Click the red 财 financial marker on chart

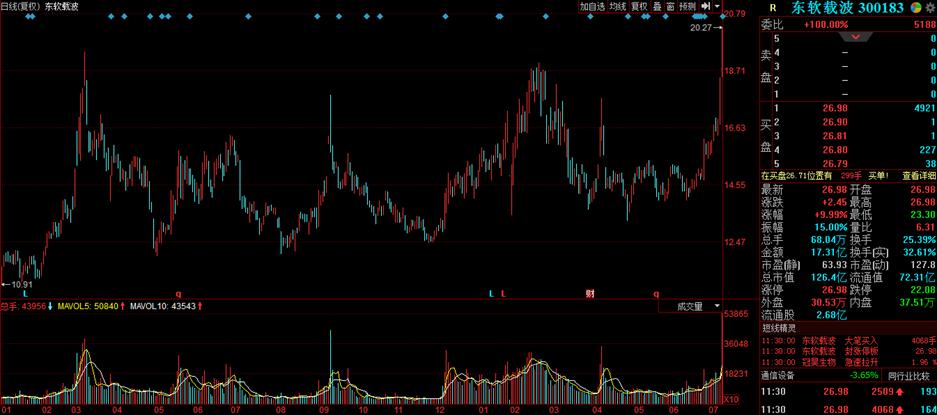coord(590,293)
